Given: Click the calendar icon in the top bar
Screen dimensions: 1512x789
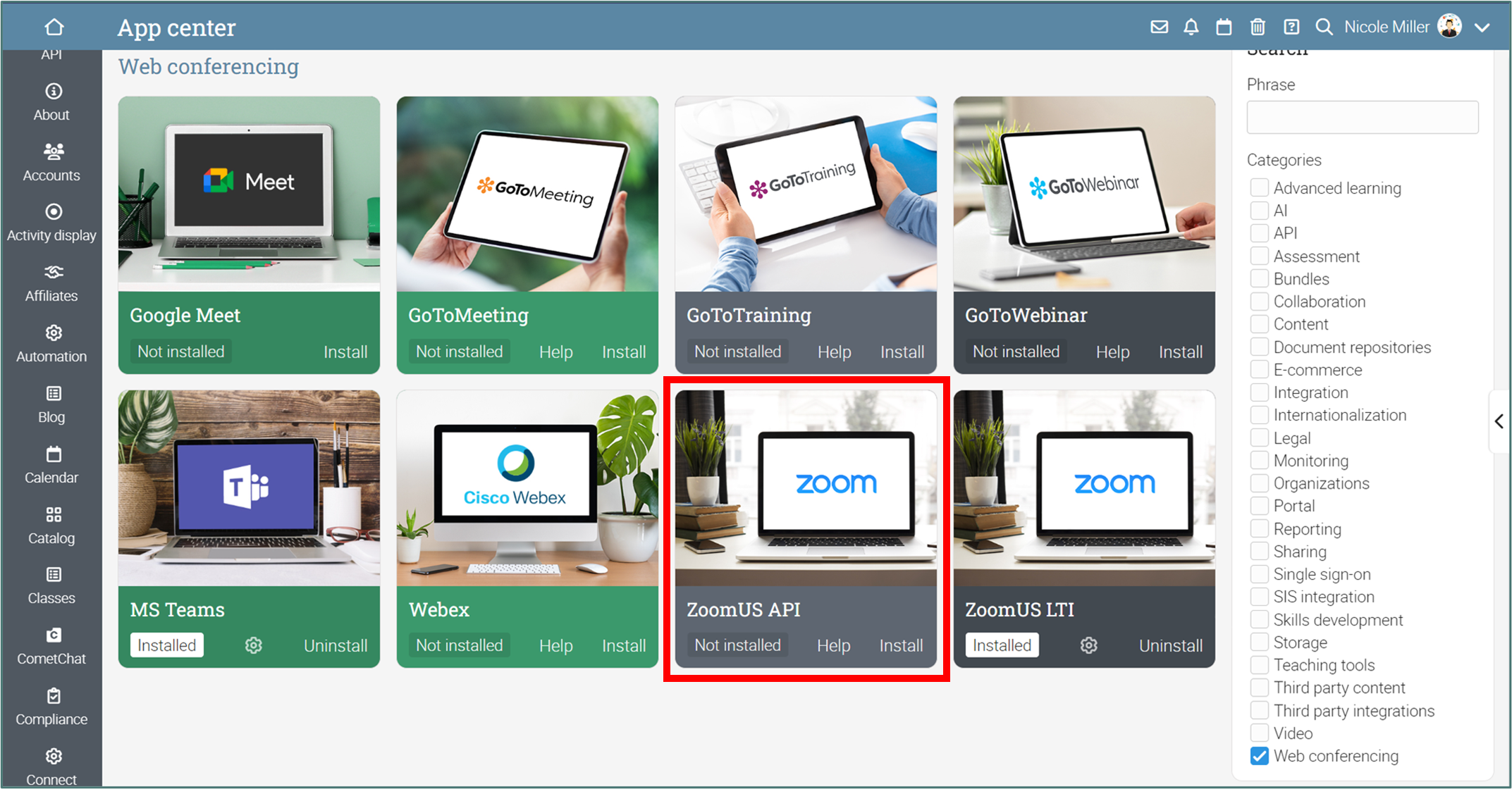Looking at the screenshot, I should pyautogui.click(x=1224, y=27).
